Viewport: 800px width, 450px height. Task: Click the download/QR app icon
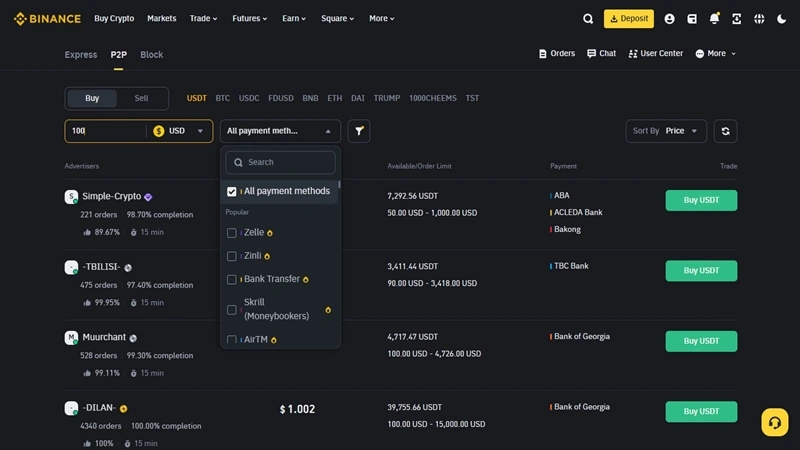click(737, 19)
